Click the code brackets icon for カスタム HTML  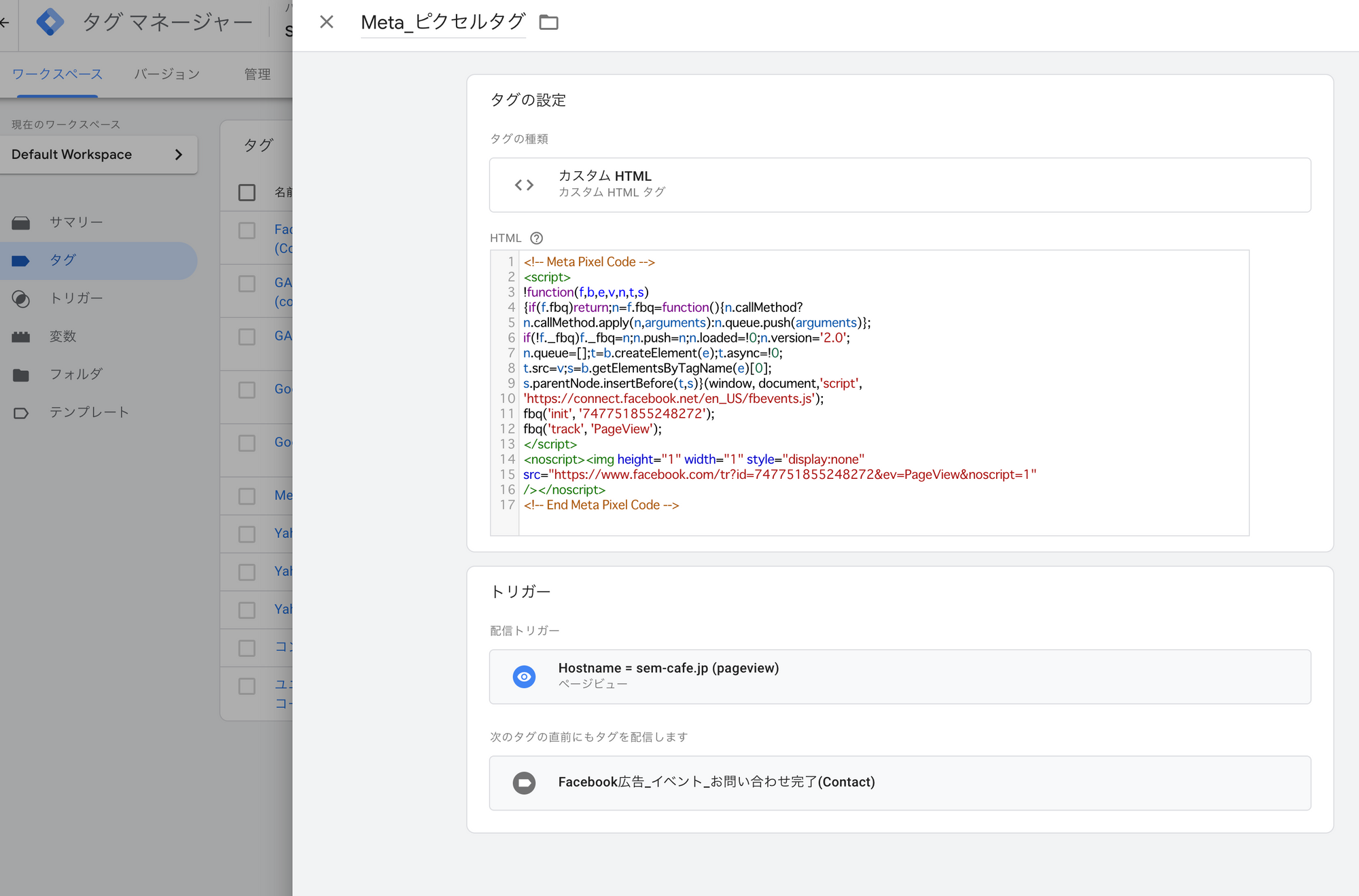(x=524, y=185)
